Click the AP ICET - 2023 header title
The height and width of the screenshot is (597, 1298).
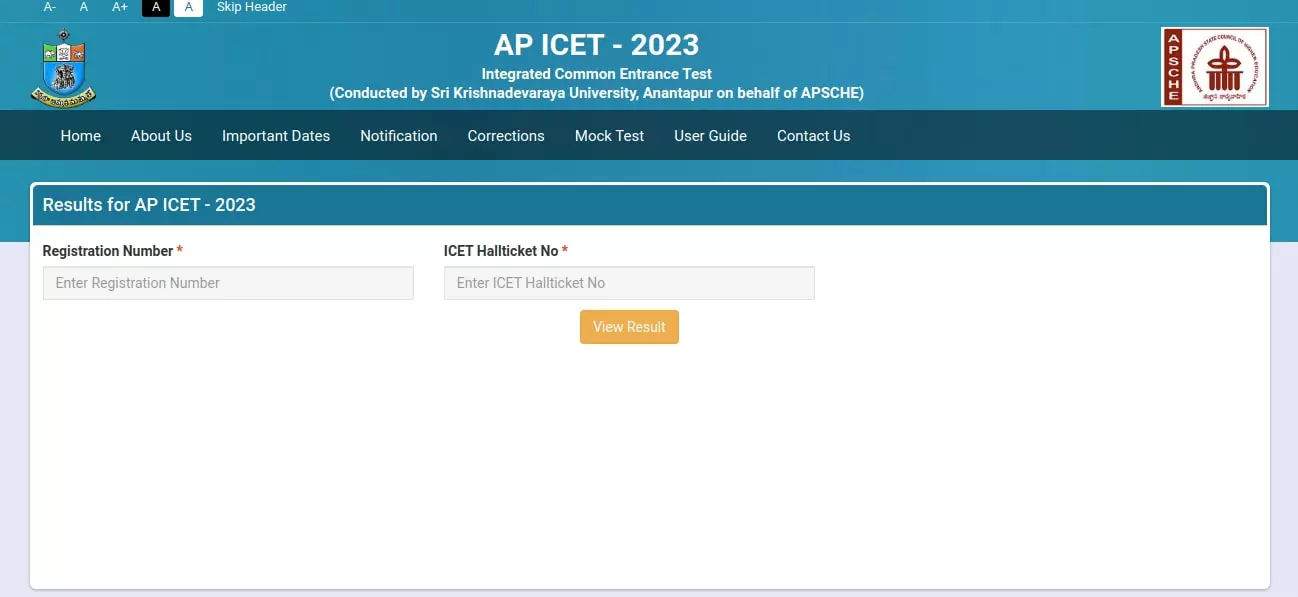click(597, 44)
